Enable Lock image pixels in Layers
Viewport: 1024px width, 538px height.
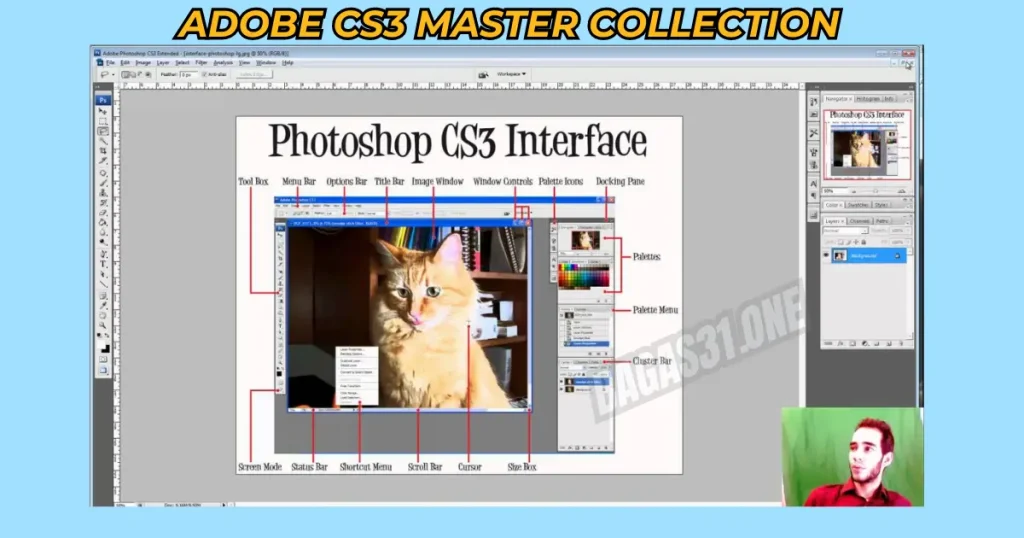tap(849, 242)
